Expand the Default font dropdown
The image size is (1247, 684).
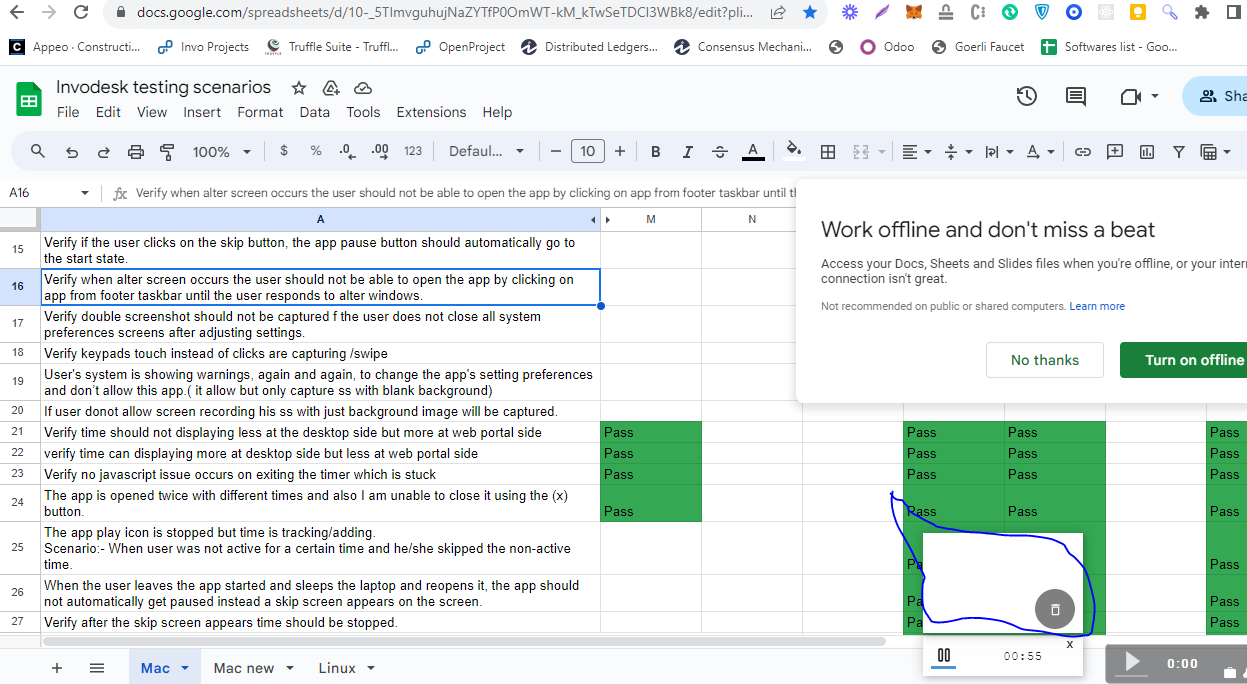pyautogui.click(x=487, y=152)
